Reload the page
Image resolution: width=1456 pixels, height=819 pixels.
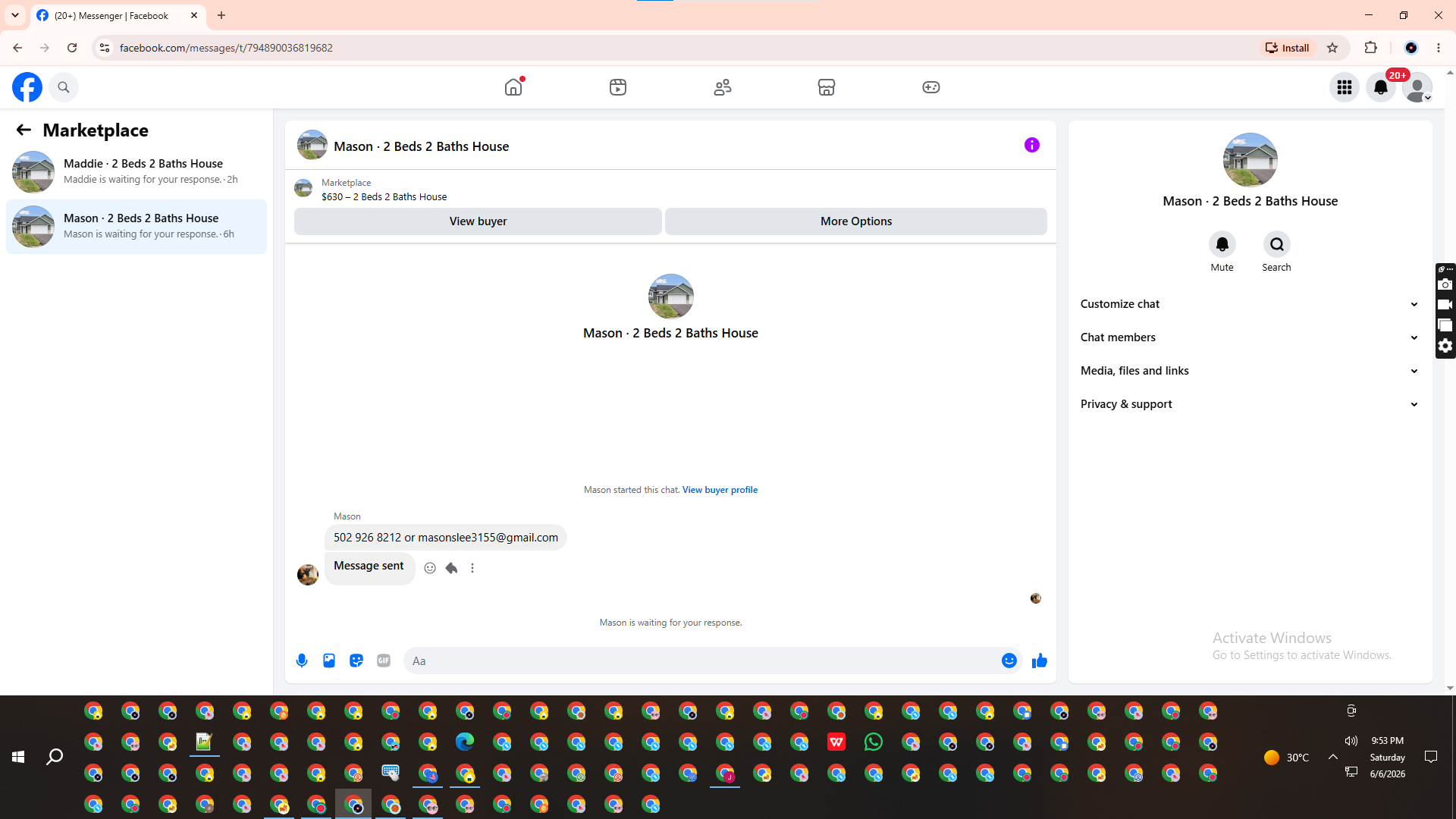tap(72, 48)
